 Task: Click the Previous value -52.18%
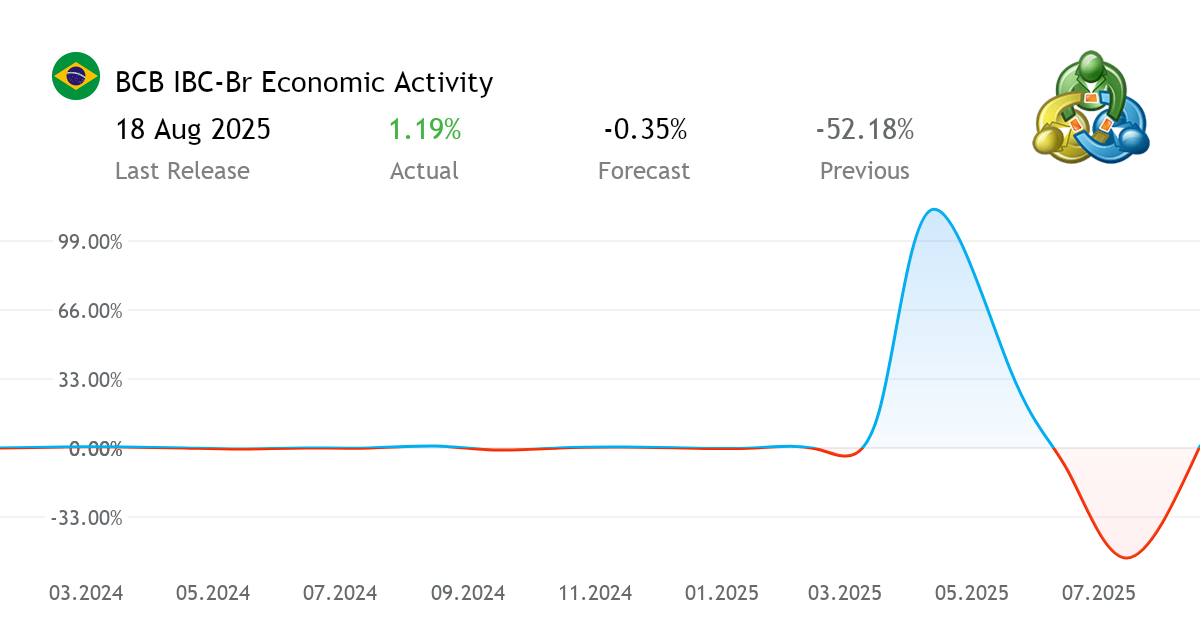(865, 130)
